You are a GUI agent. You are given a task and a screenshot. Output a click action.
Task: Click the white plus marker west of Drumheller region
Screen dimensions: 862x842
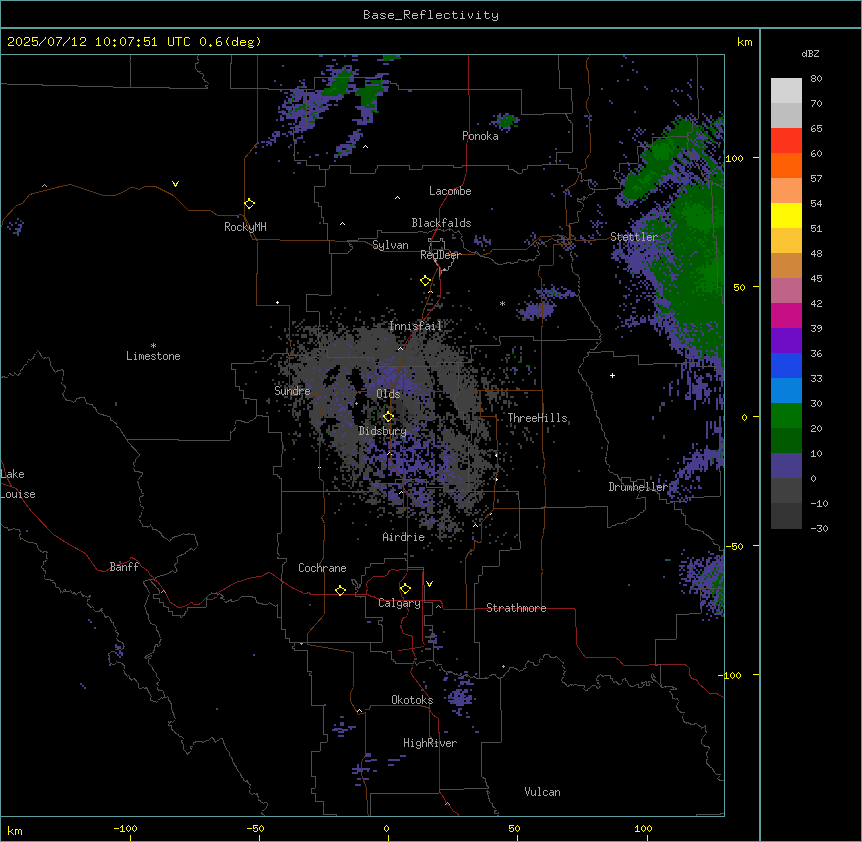pyautogui.click(x=612, y=375)
